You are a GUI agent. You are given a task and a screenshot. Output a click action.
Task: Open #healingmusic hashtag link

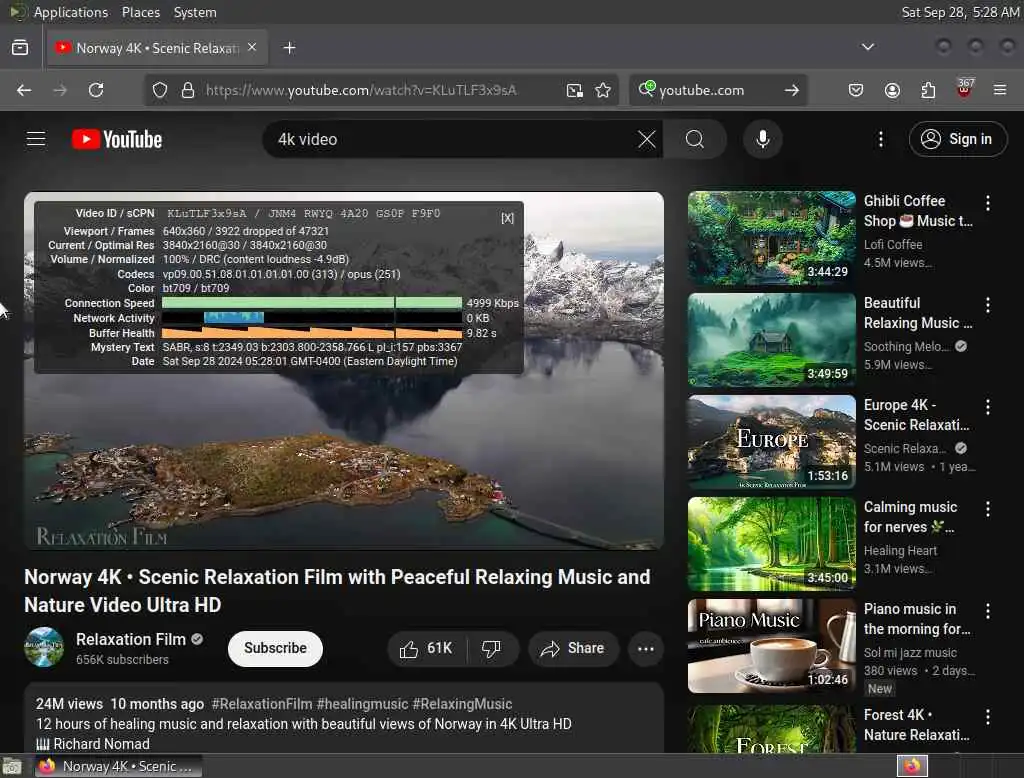[x=362, y=704]
